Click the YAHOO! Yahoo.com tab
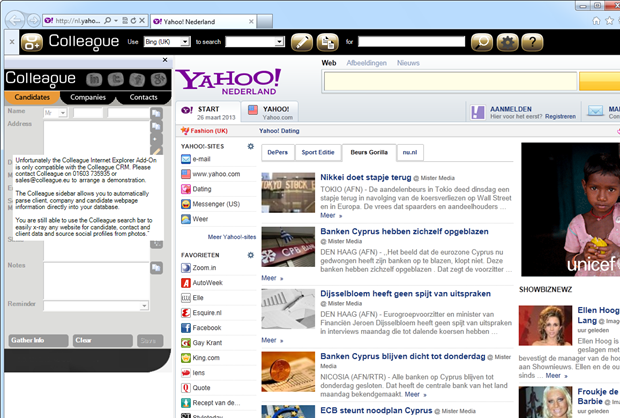This screenshot has width=620, height=418. (x=270, y=112)
